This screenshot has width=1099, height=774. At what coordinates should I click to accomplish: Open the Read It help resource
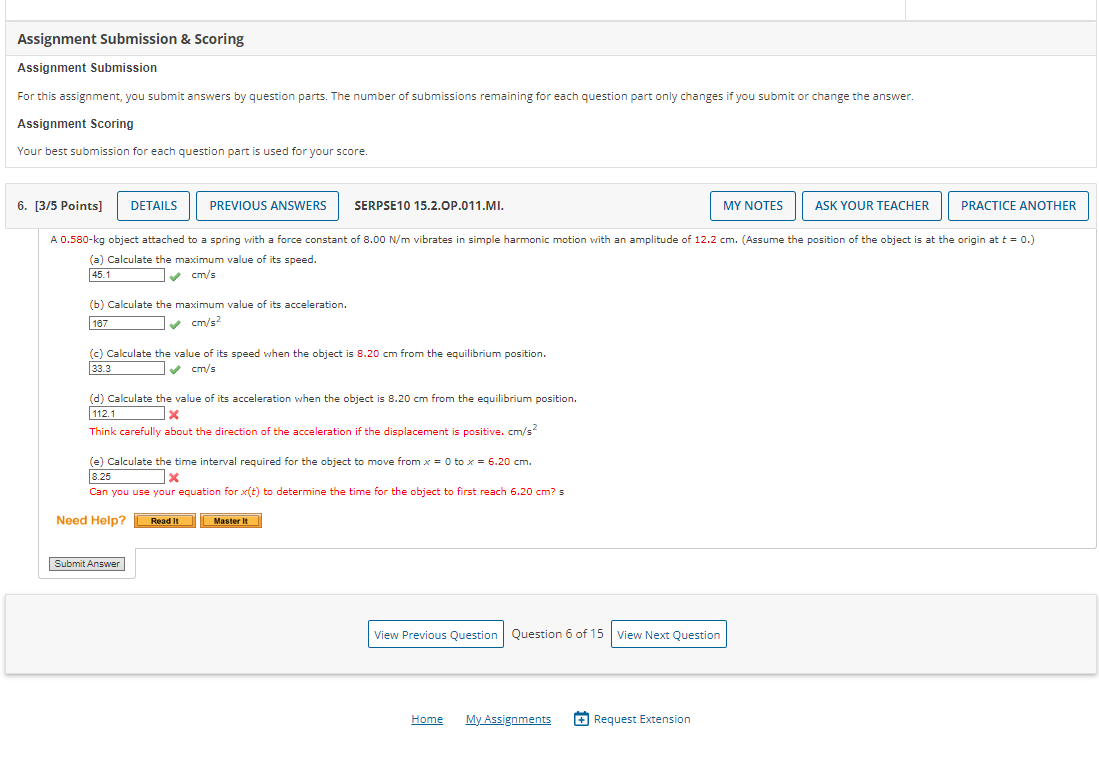pos(164,520)
